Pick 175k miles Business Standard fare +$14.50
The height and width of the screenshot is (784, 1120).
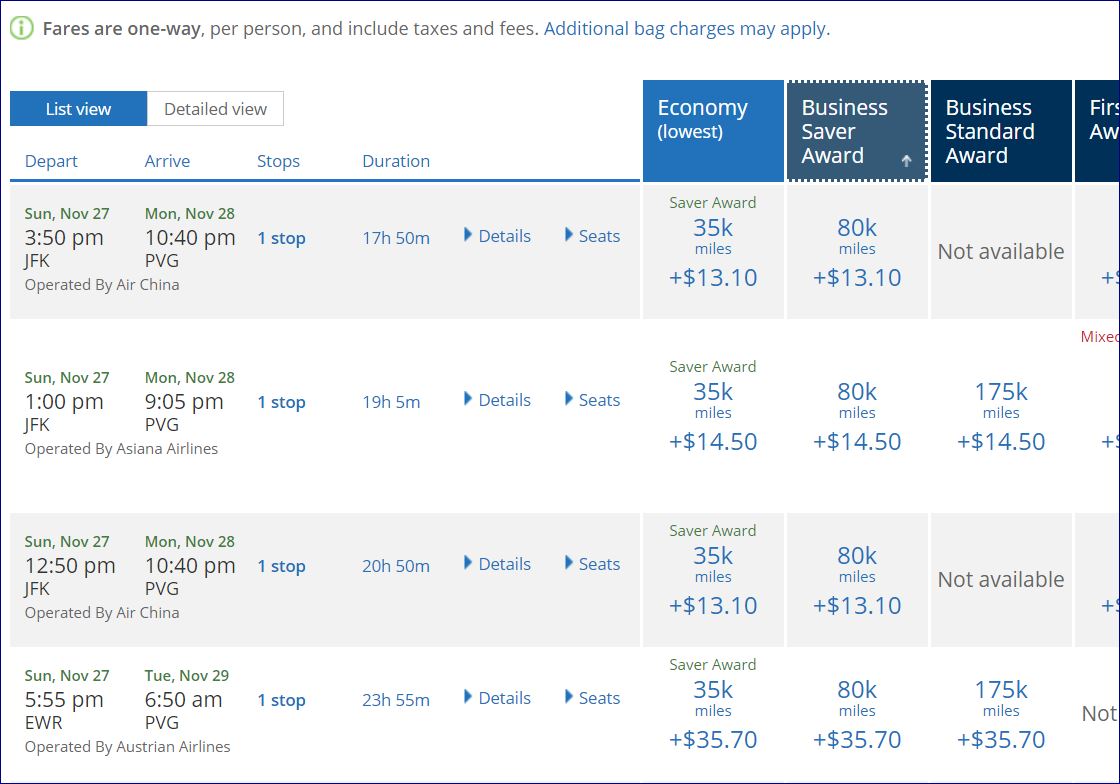[1001, 416]
